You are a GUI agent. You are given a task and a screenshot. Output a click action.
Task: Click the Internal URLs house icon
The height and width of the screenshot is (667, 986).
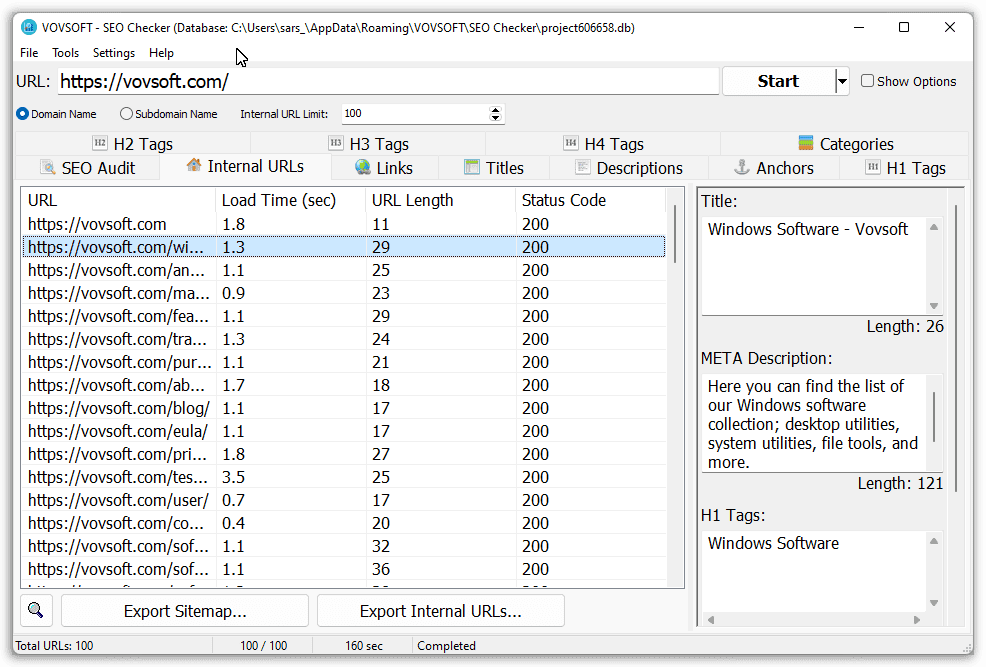[194, 165]
